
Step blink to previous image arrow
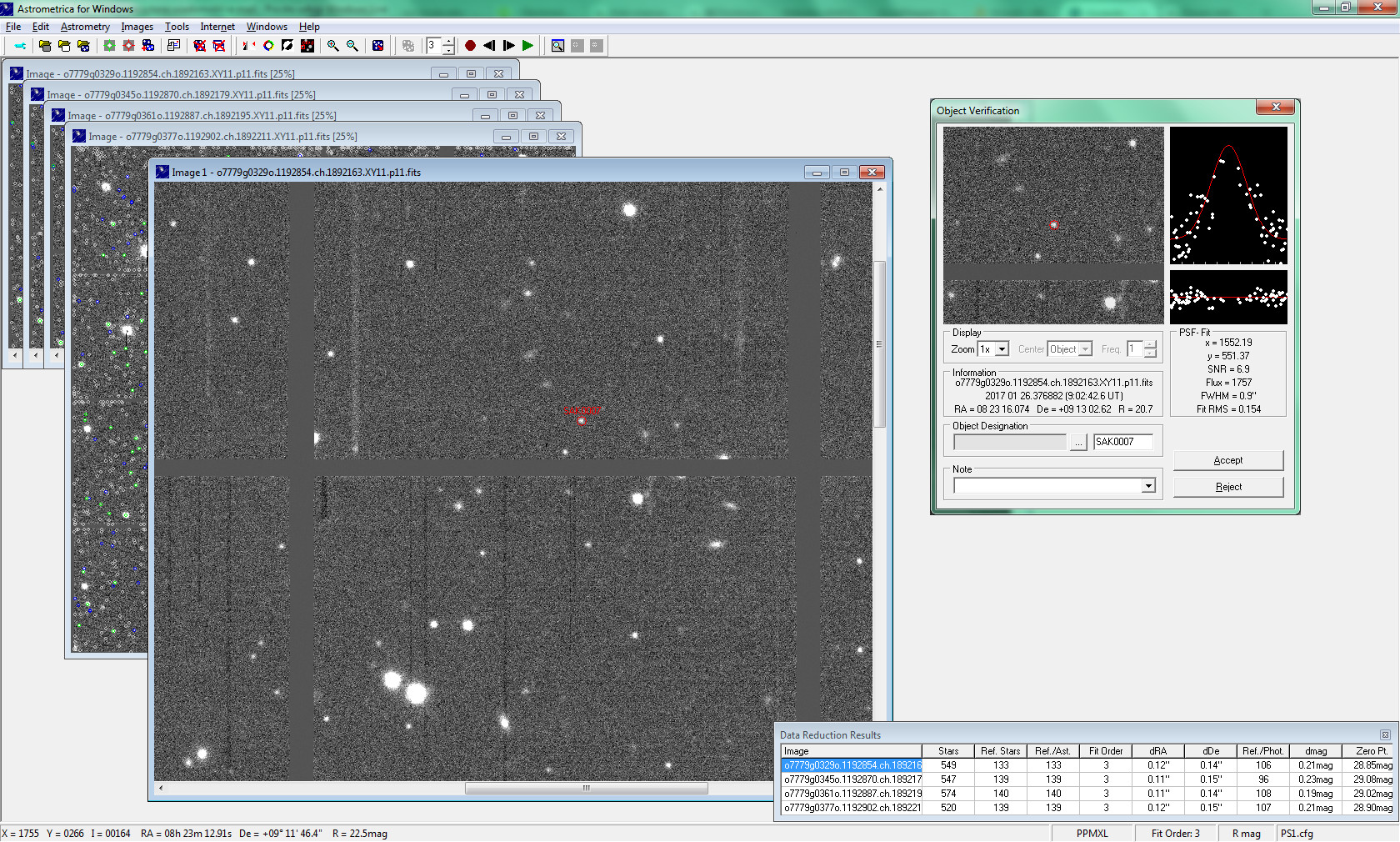pos(489,46)
